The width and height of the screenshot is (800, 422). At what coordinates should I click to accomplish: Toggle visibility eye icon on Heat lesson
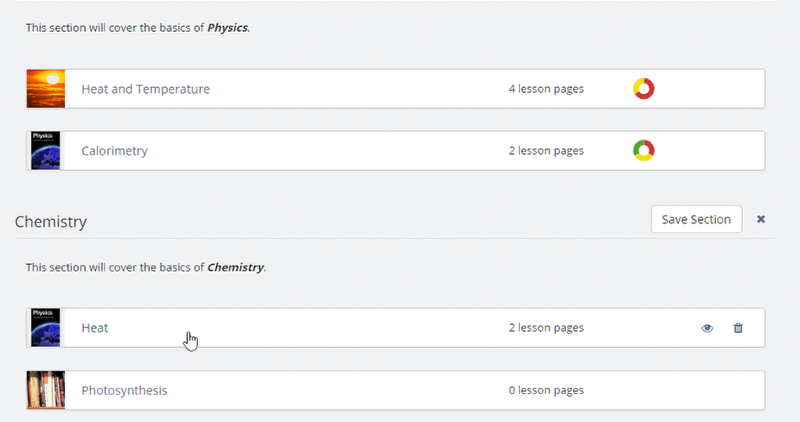(707, 328)
